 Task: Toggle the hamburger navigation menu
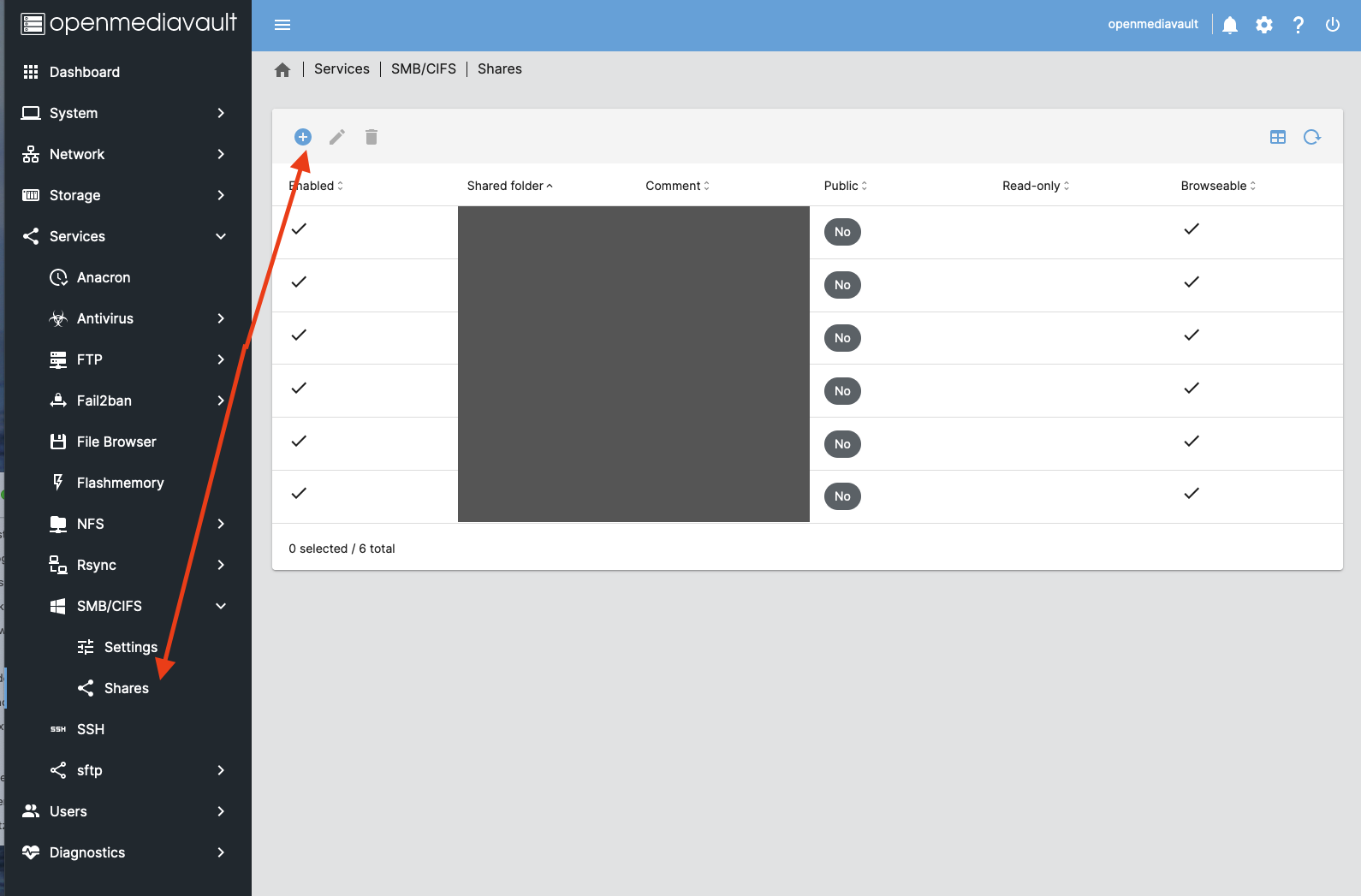click(x=282, y=25)
